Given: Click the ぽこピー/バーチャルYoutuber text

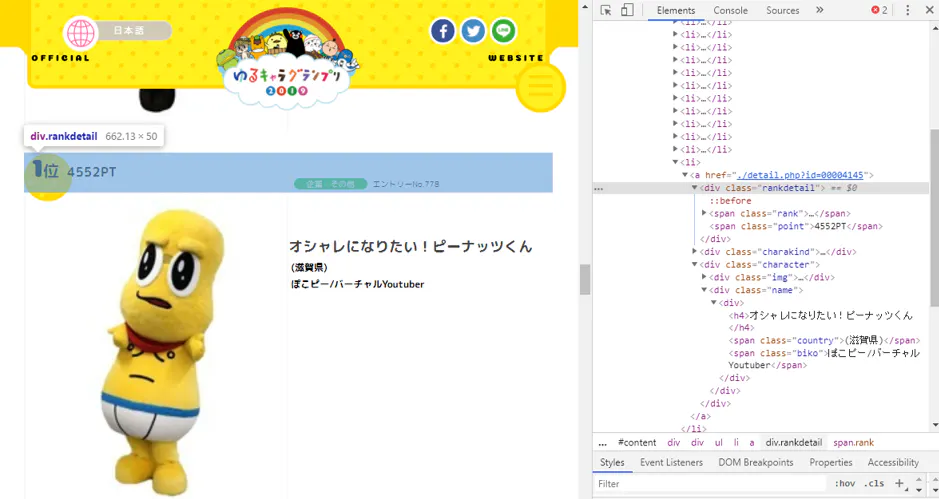Looking at the screenshot, I should tap(358, 285).
